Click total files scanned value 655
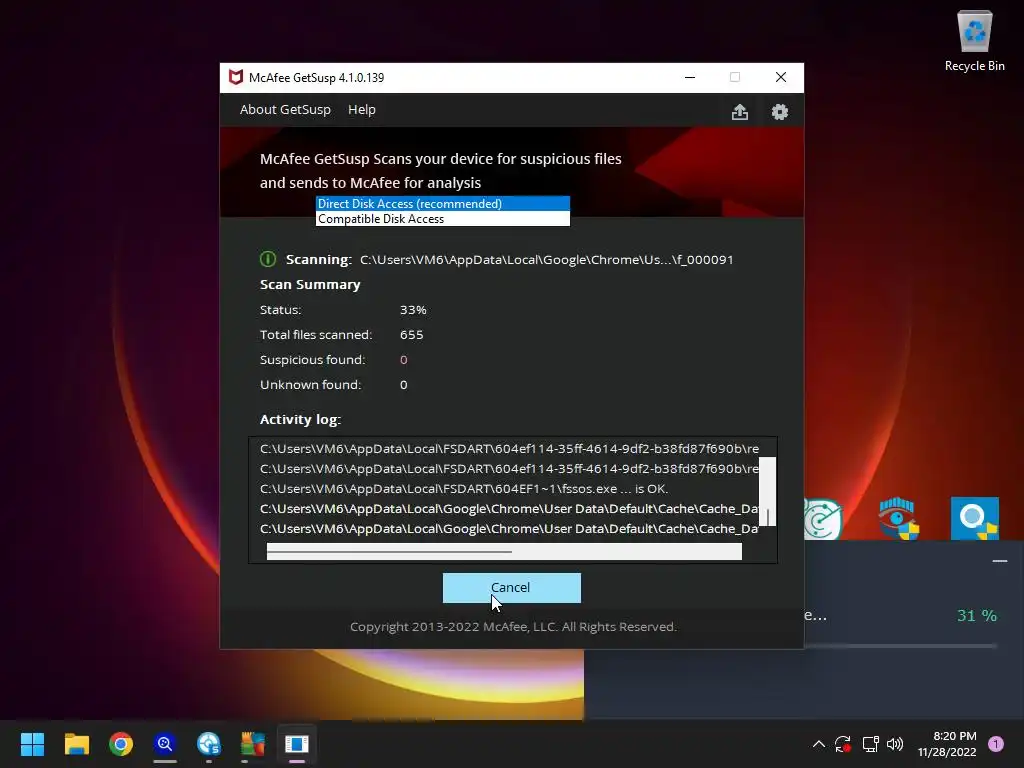 click(x=411, y=334)
